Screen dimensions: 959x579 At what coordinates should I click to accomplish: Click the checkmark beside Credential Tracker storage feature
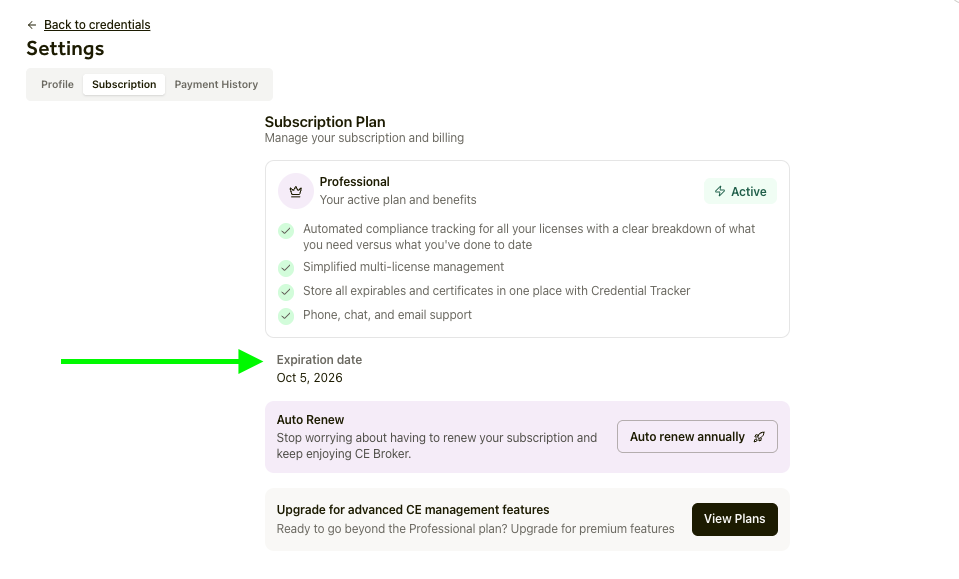tap(285, 292)
